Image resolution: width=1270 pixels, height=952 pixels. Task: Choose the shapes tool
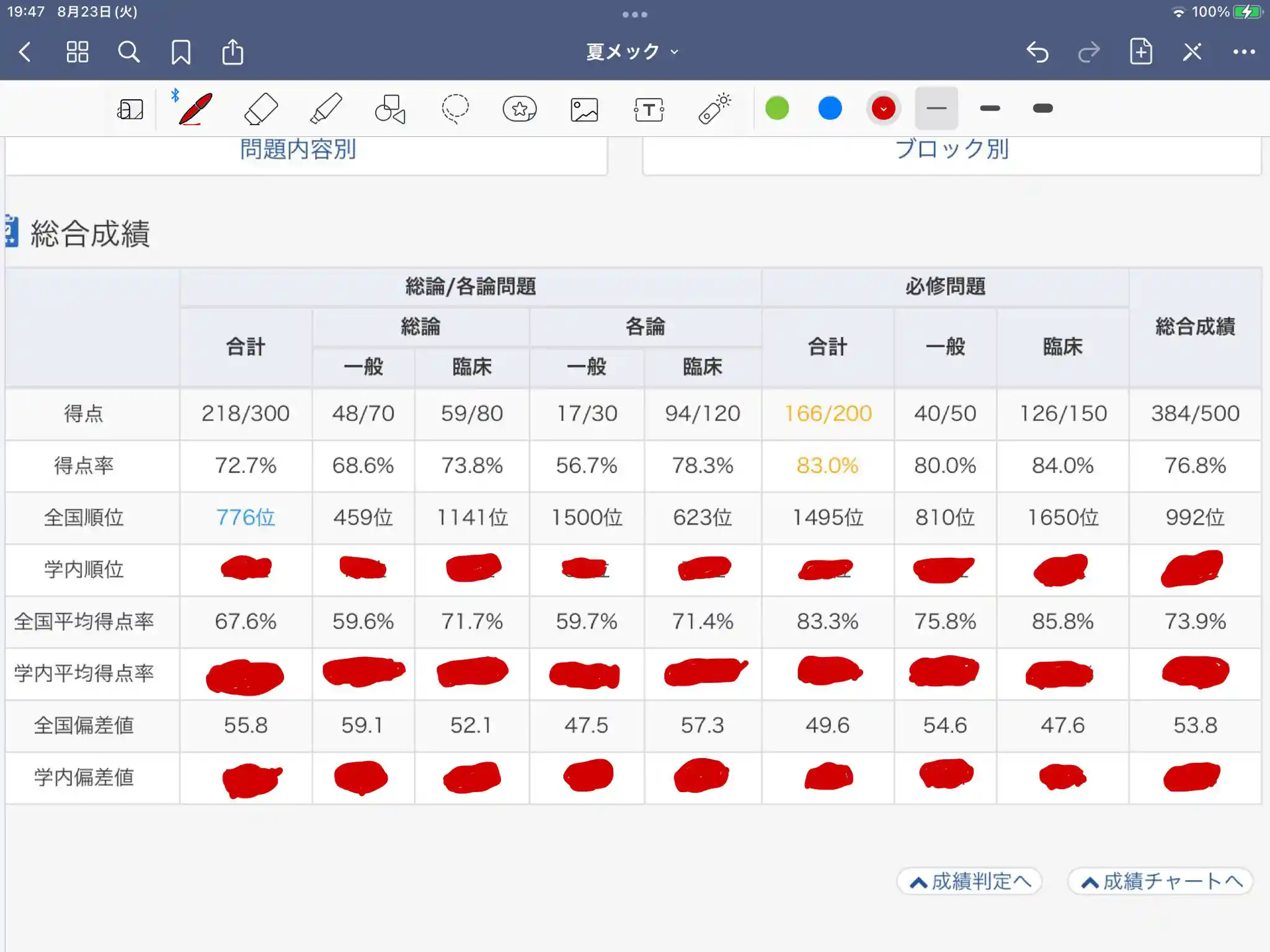[391, 109]
